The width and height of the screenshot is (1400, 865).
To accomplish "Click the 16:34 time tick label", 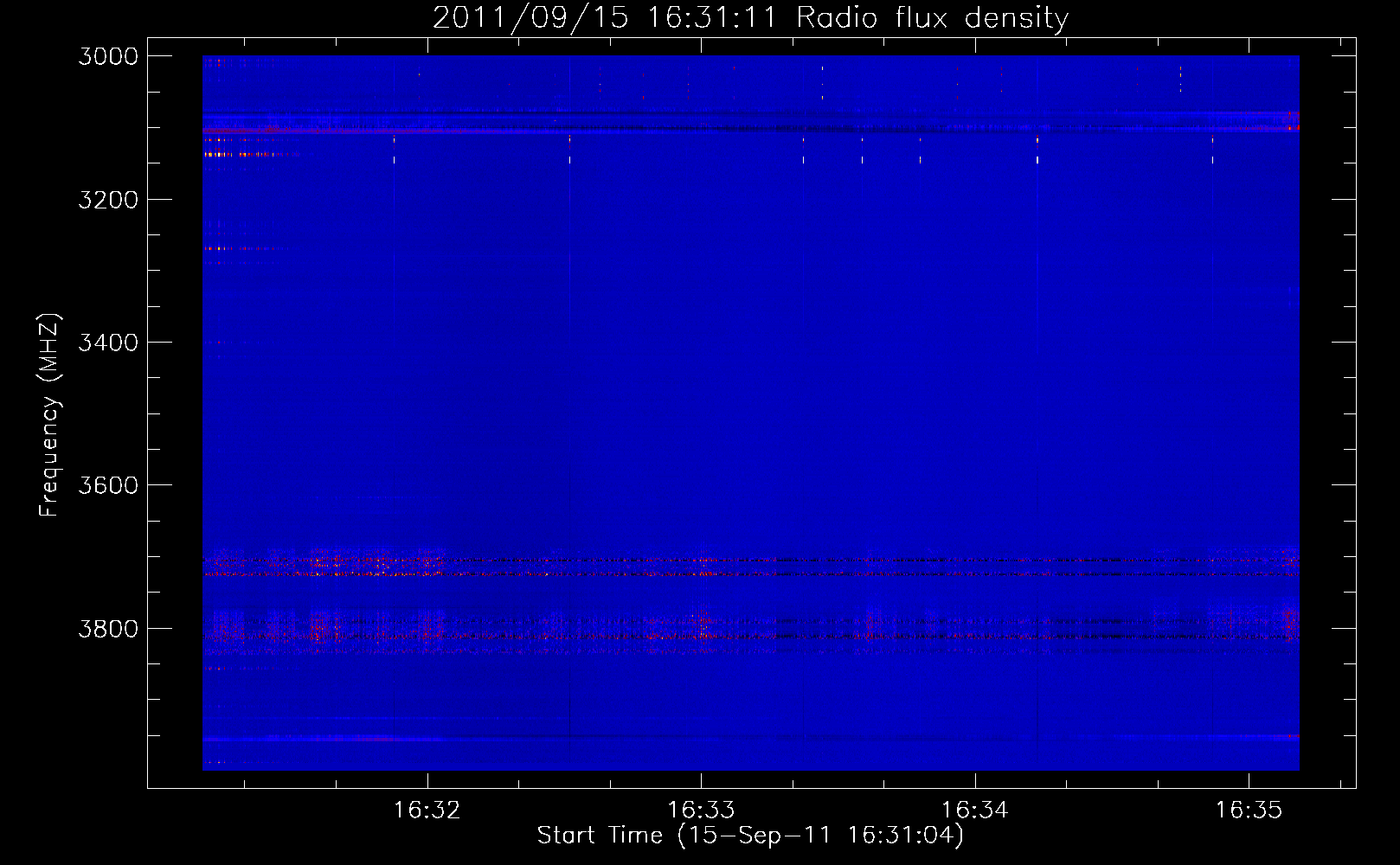I will [x=975, y=810].
